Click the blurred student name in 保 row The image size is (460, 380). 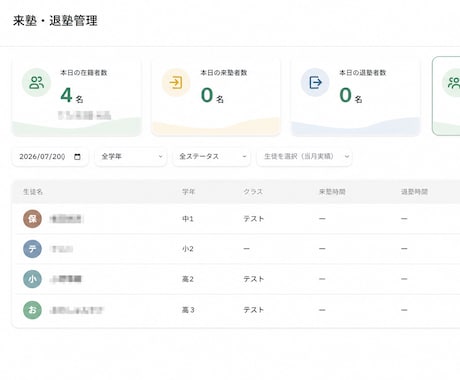pos(66,219)
